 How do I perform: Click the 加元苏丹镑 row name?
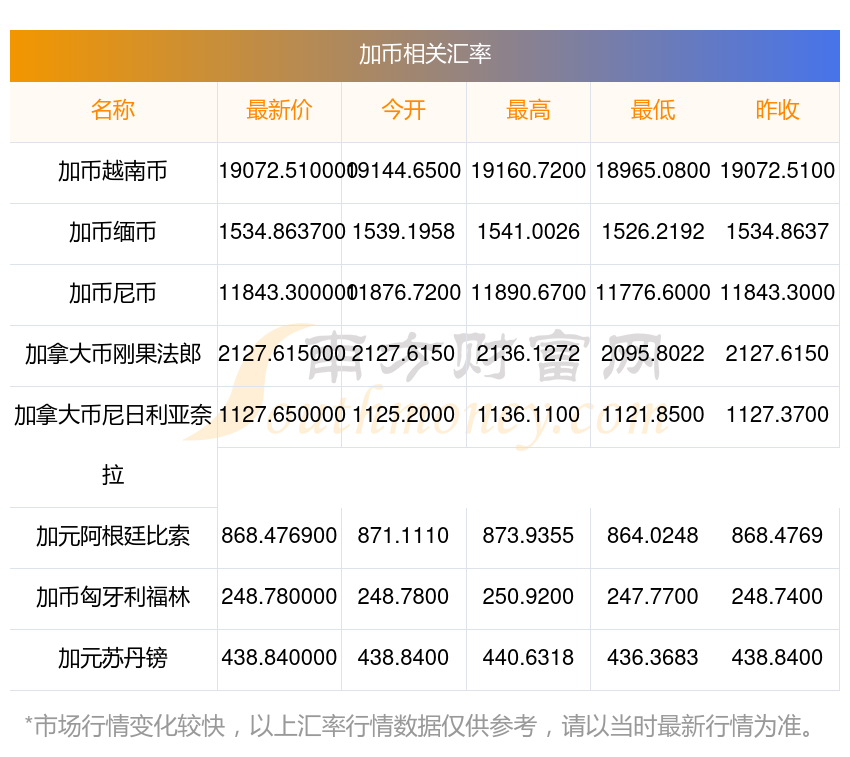pos(113,658)
